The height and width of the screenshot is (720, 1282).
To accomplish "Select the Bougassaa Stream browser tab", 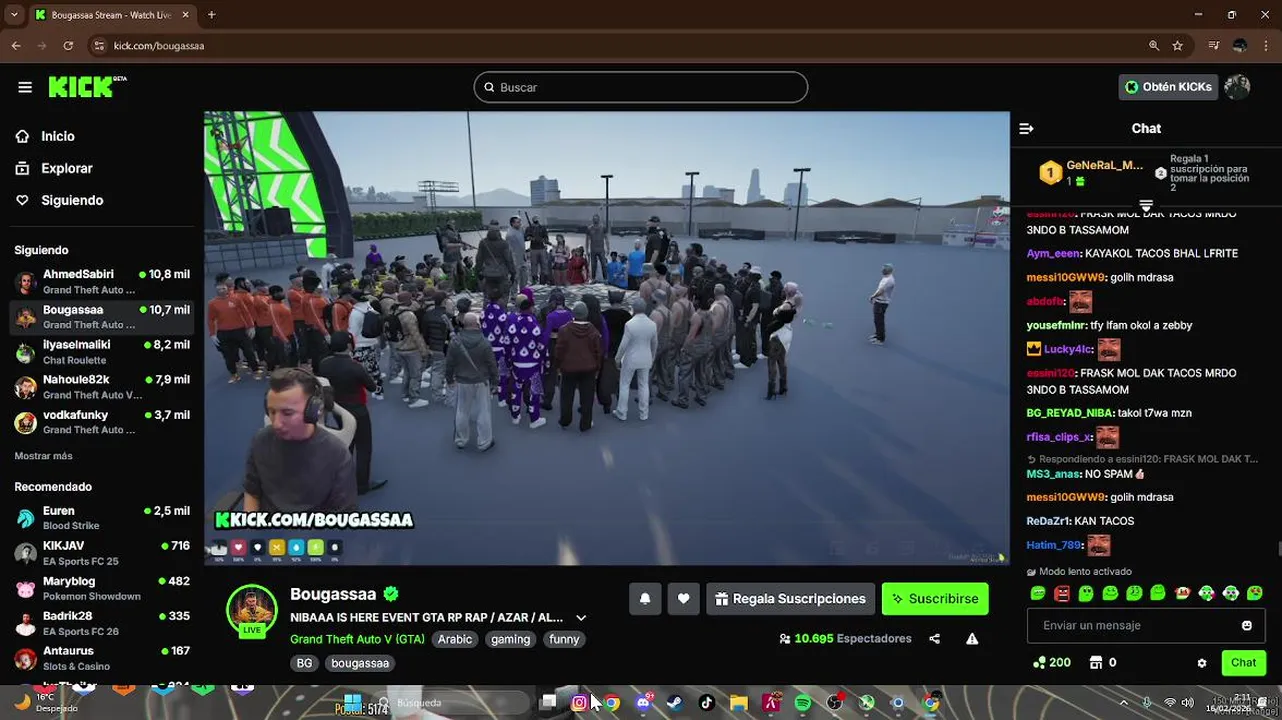I will coord(112,15).
